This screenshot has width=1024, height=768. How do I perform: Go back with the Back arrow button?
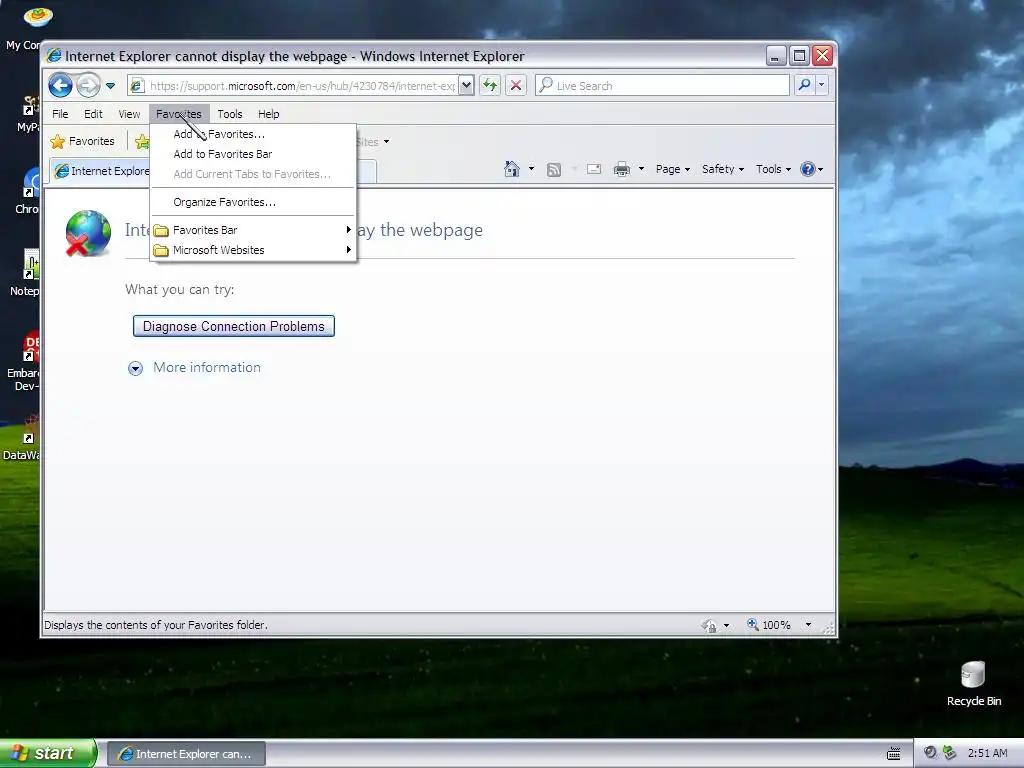60,86
